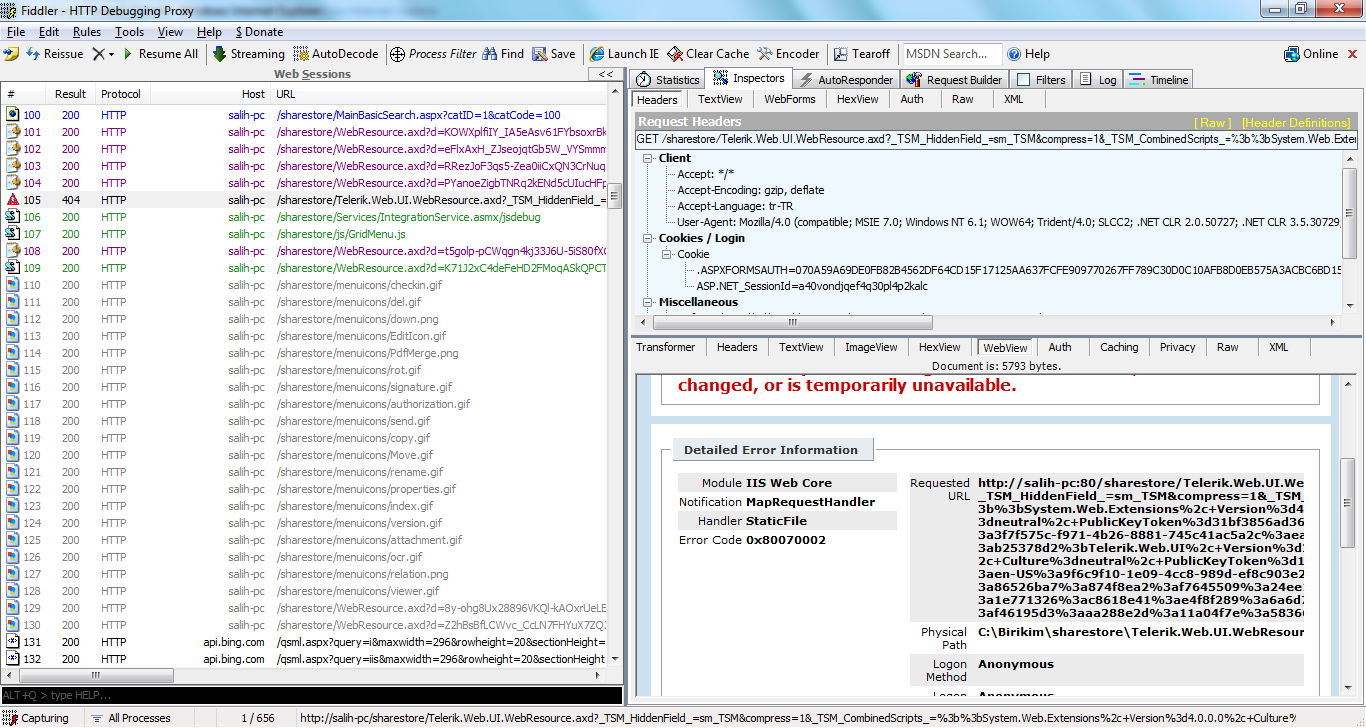The width and height of the screenshot is (1366, 728).
Task: Collapse the Client headers node
Action: coord(648,158)
